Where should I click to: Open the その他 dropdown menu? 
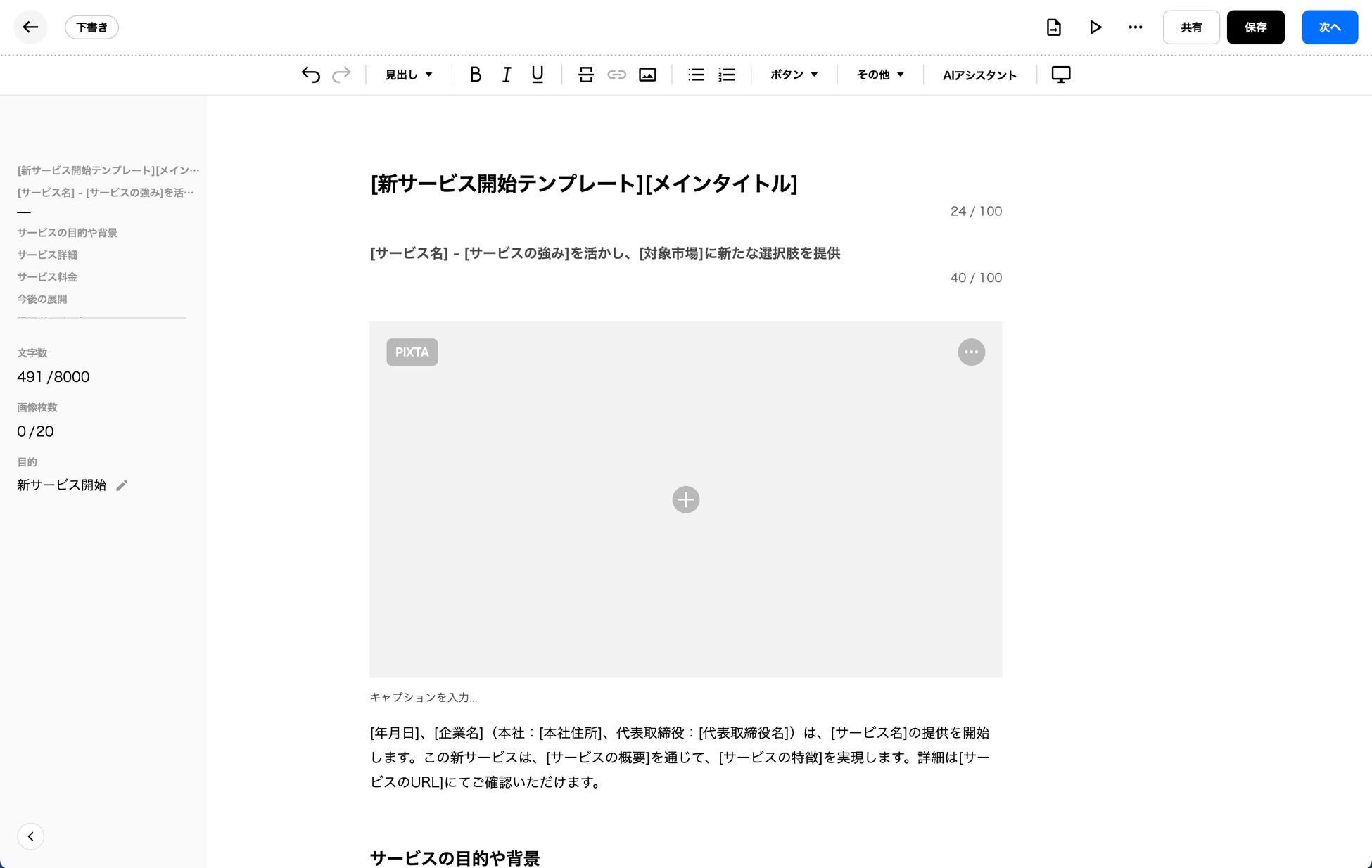[x=879, y=75]
